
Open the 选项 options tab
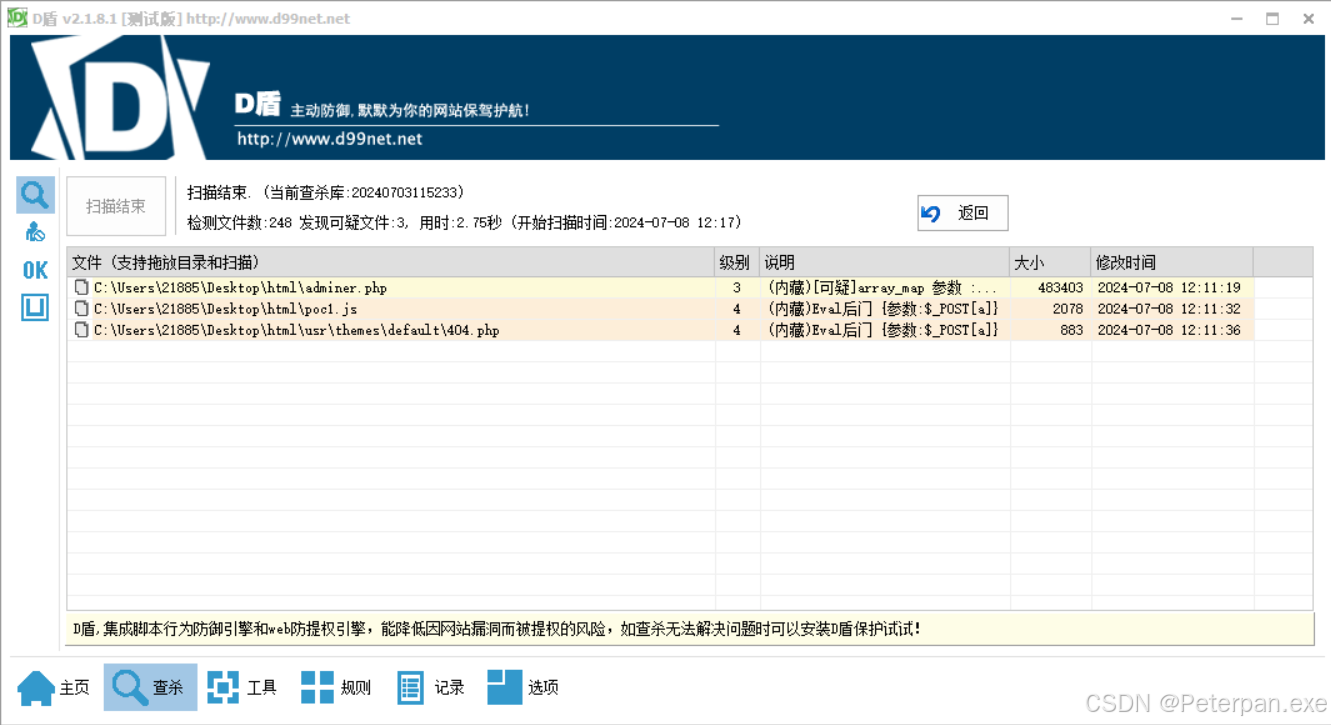(523, 687)
